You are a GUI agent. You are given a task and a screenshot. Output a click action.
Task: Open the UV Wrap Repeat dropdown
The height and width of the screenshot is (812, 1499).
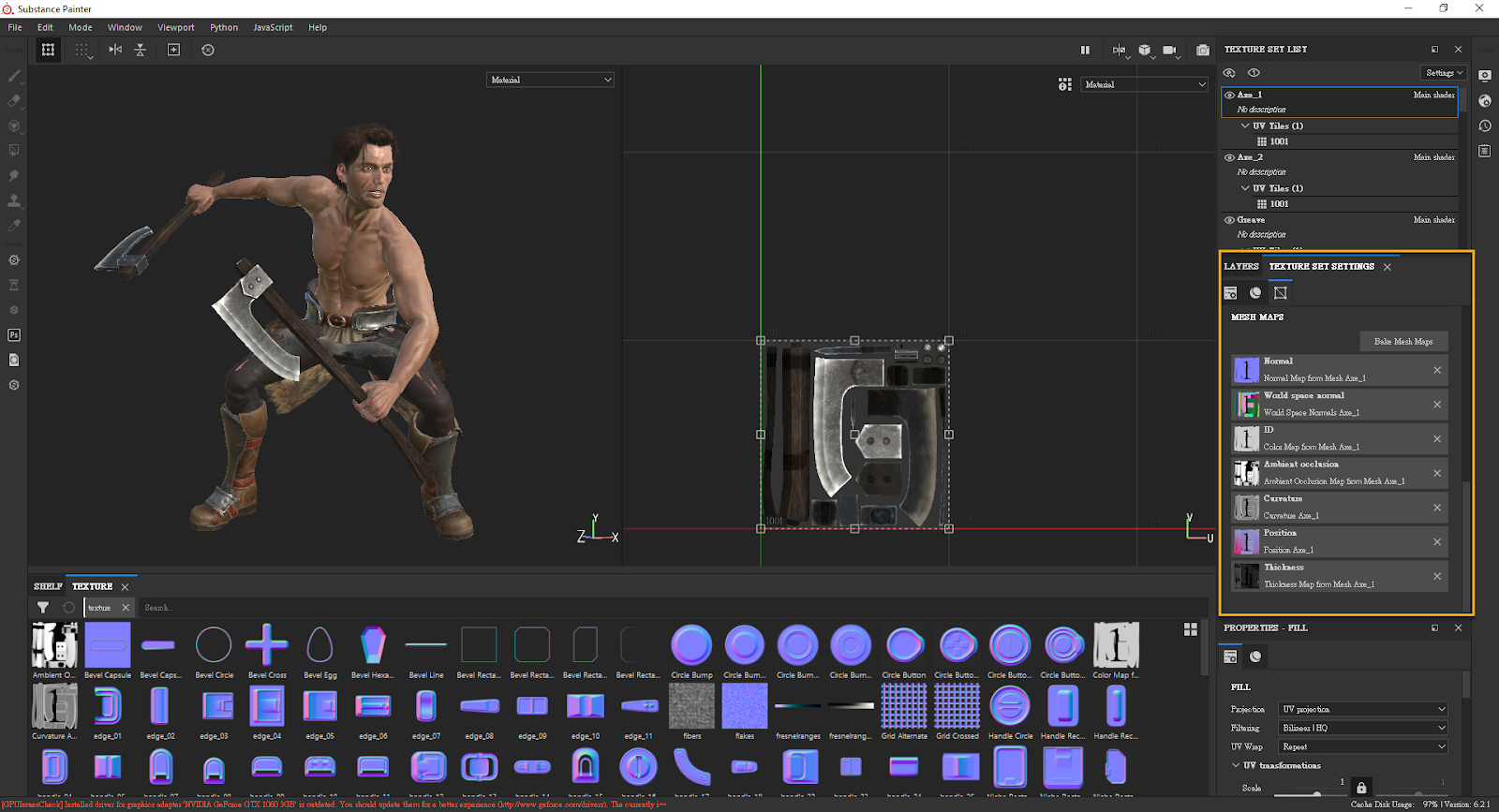(x=1364, y=746)
